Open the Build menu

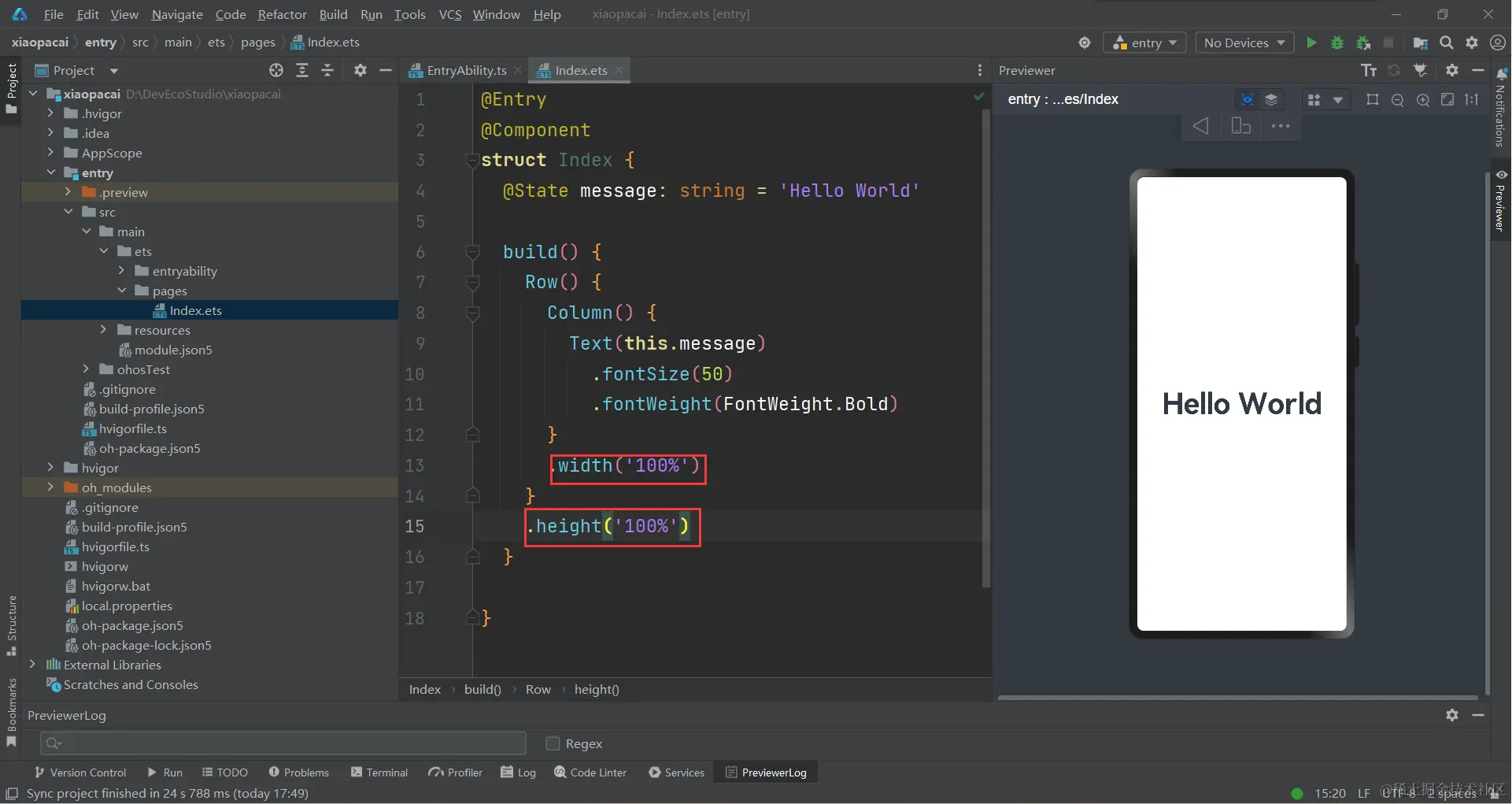(333, 14)
